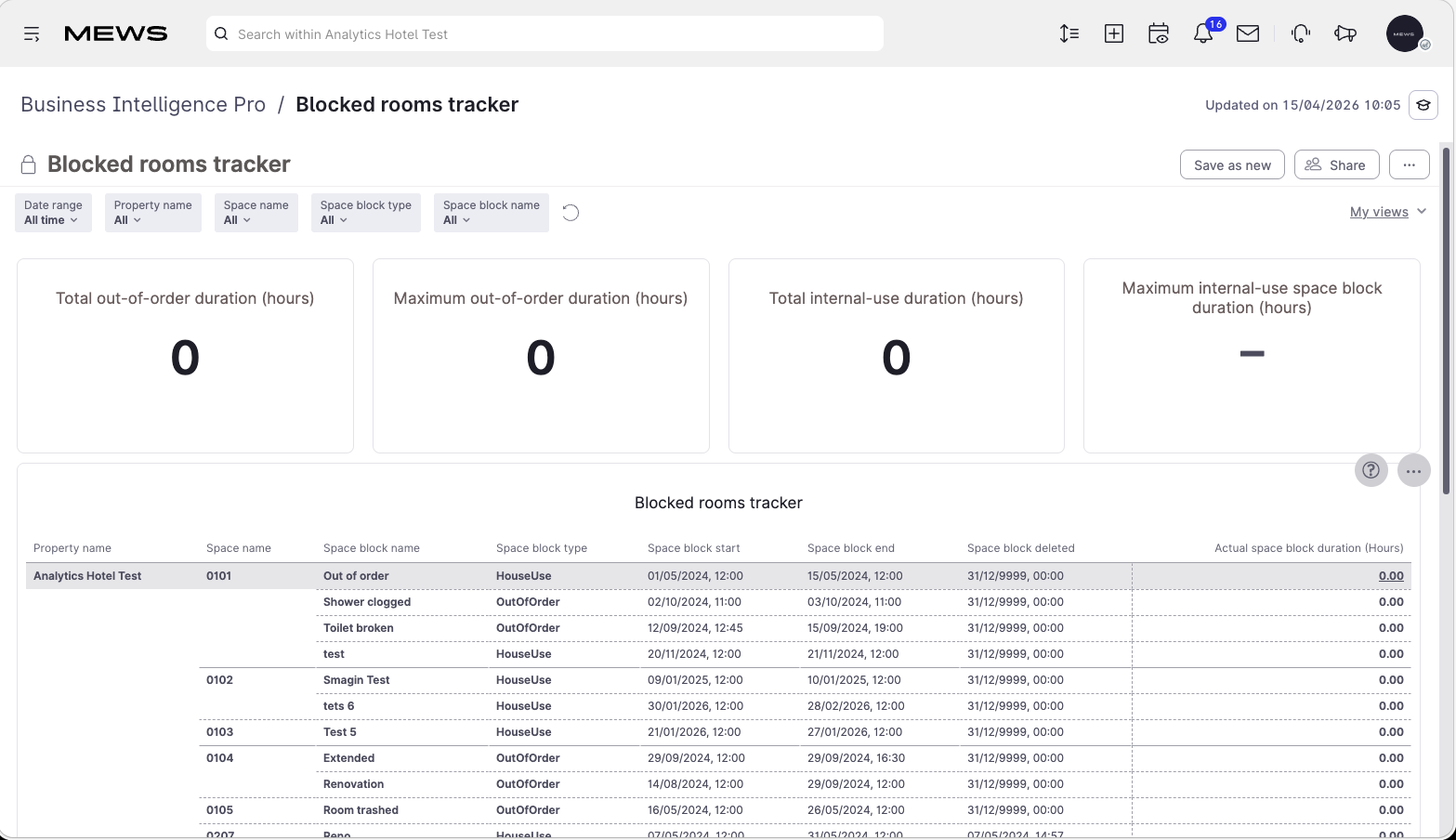Image resolution: width=1456 pixels, height=840 pixels.
Task: Expand the Space block name filter
Action: pos(491,213)
